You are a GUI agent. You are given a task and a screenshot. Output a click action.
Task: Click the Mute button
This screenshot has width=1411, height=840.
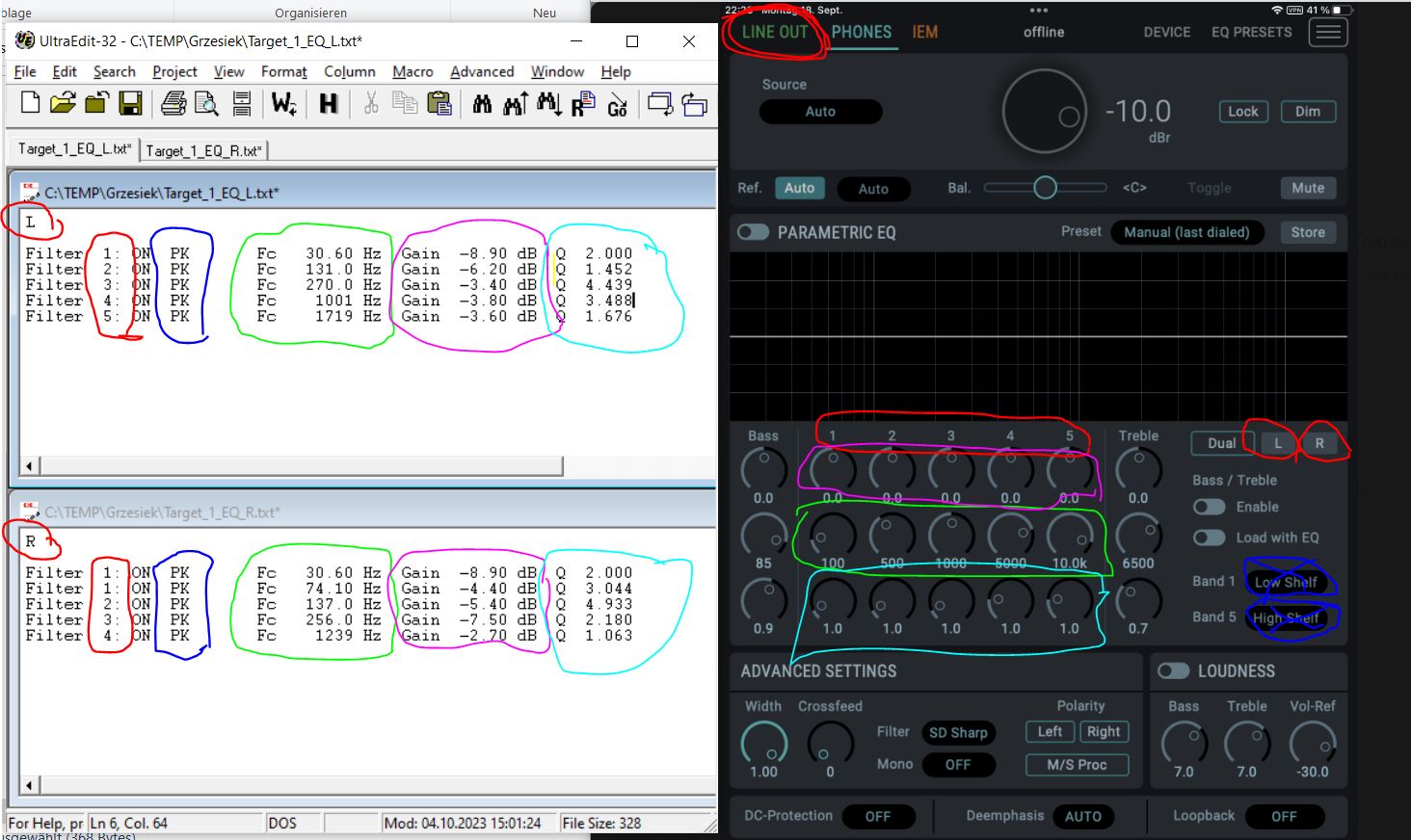[1308, 188]
